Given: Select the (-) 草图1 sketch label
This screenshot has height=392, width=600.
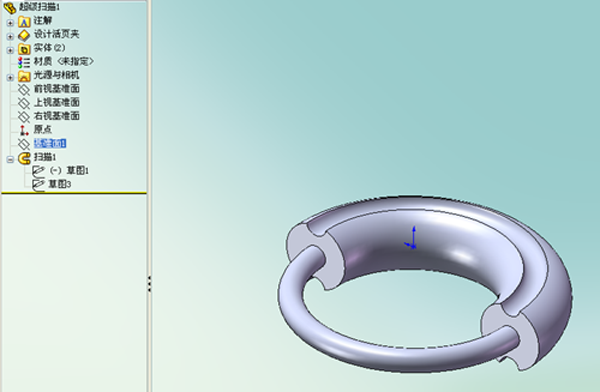Looking at the screenshot, I should point(69,171).
